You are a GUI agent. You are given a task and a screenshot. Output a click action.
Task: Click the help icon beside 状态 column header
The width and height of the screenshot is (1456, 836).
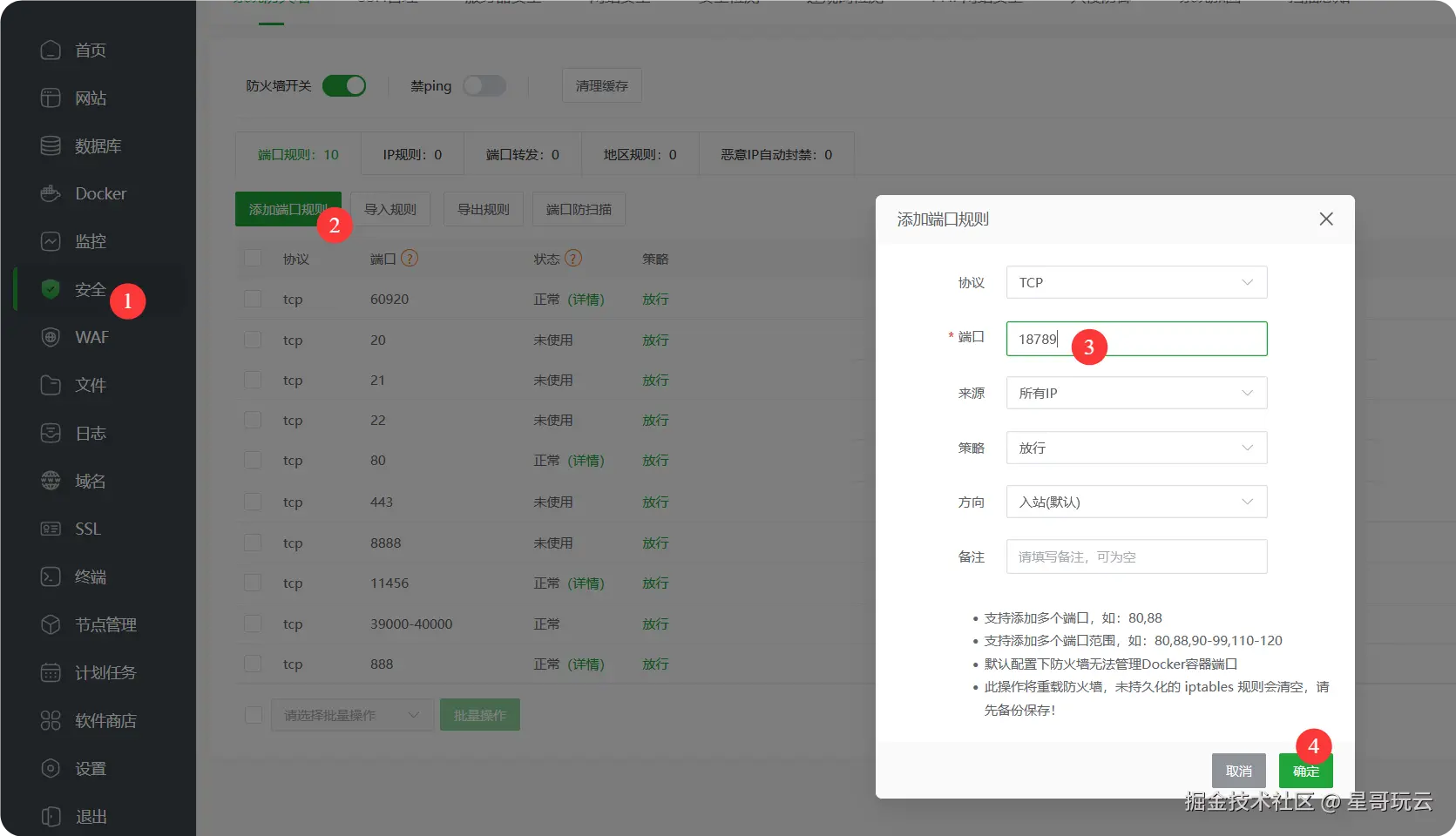click(573, 259)
